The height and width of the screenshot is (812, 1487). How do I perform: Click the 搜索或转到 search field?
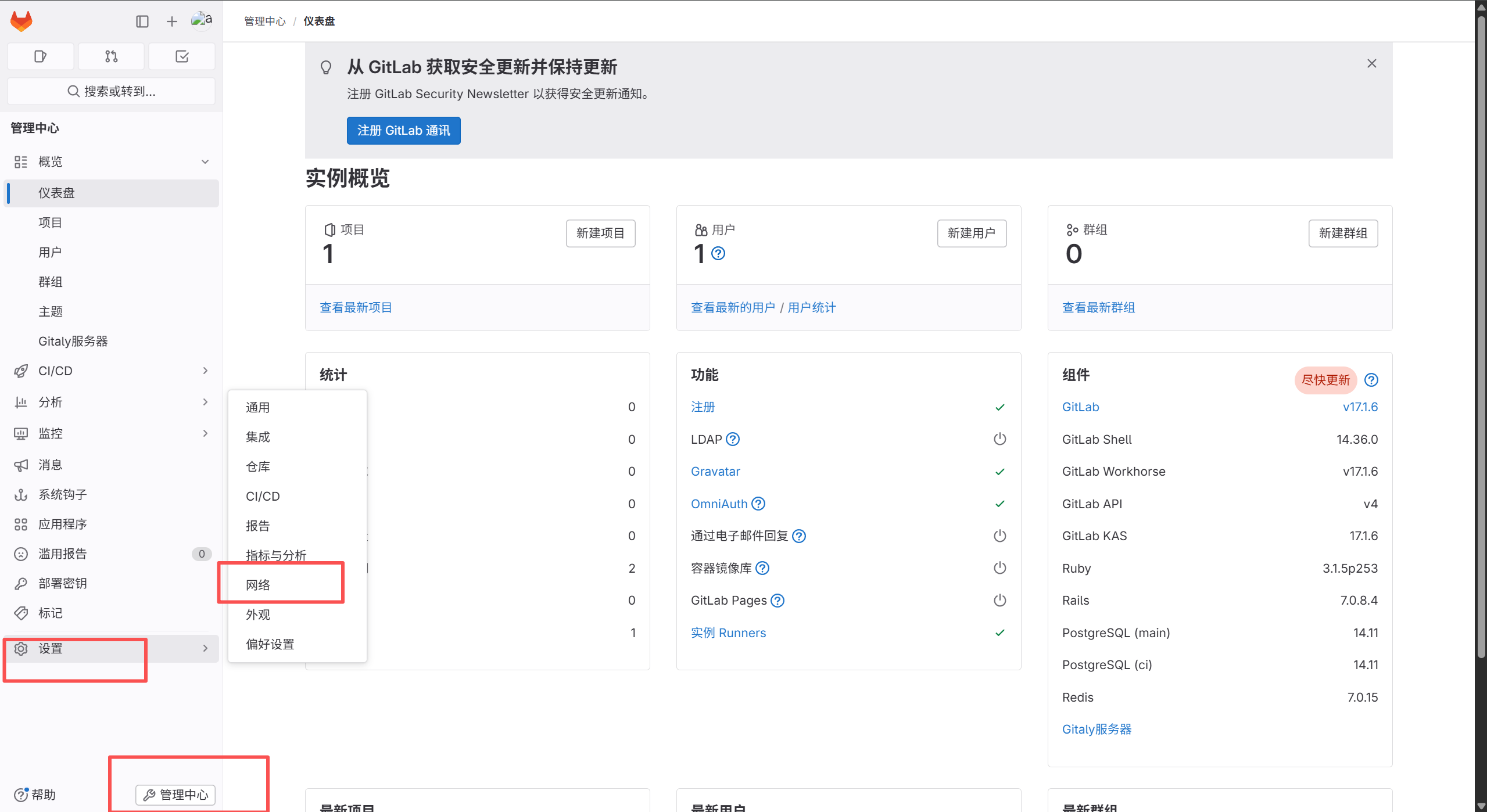click(111, 91)
